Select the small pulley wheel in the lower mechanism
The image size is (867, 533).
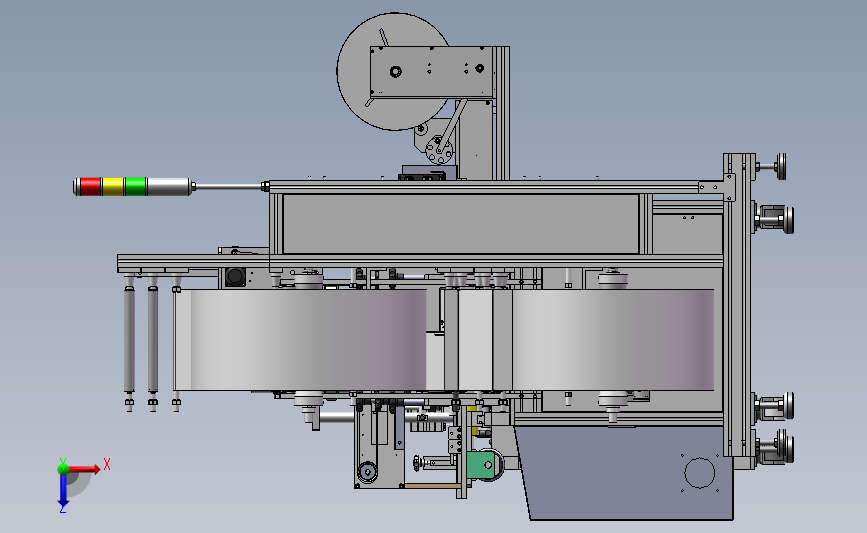click(367, 472)
